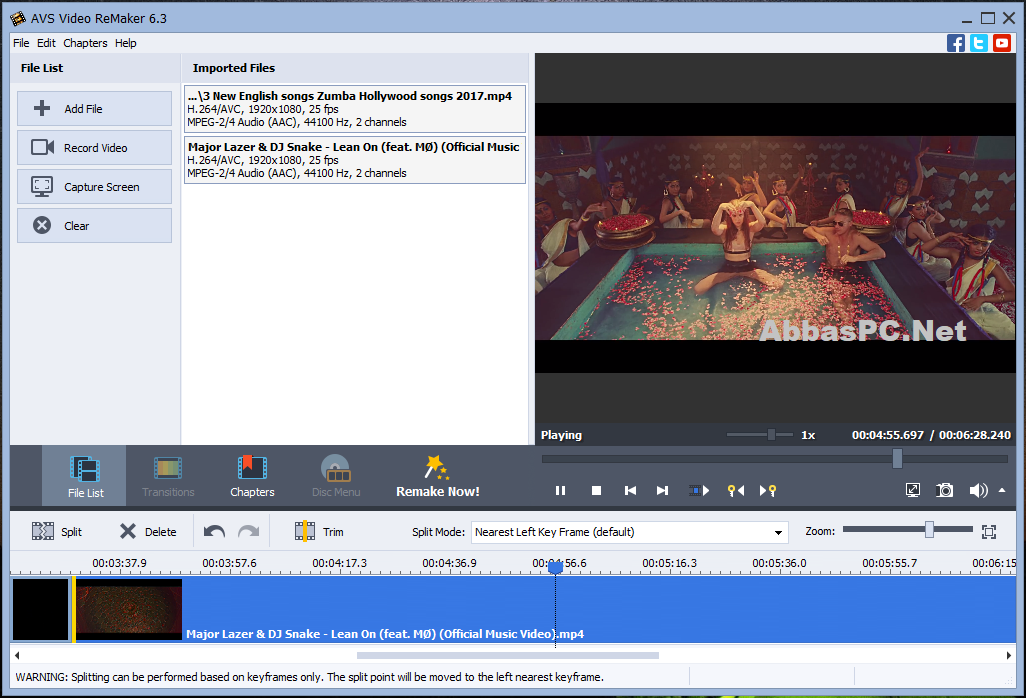Image resolution: width=1026 pixels, height=698 pixels.
Task: Go to the previous frame
Action: [x=630, y=491]
